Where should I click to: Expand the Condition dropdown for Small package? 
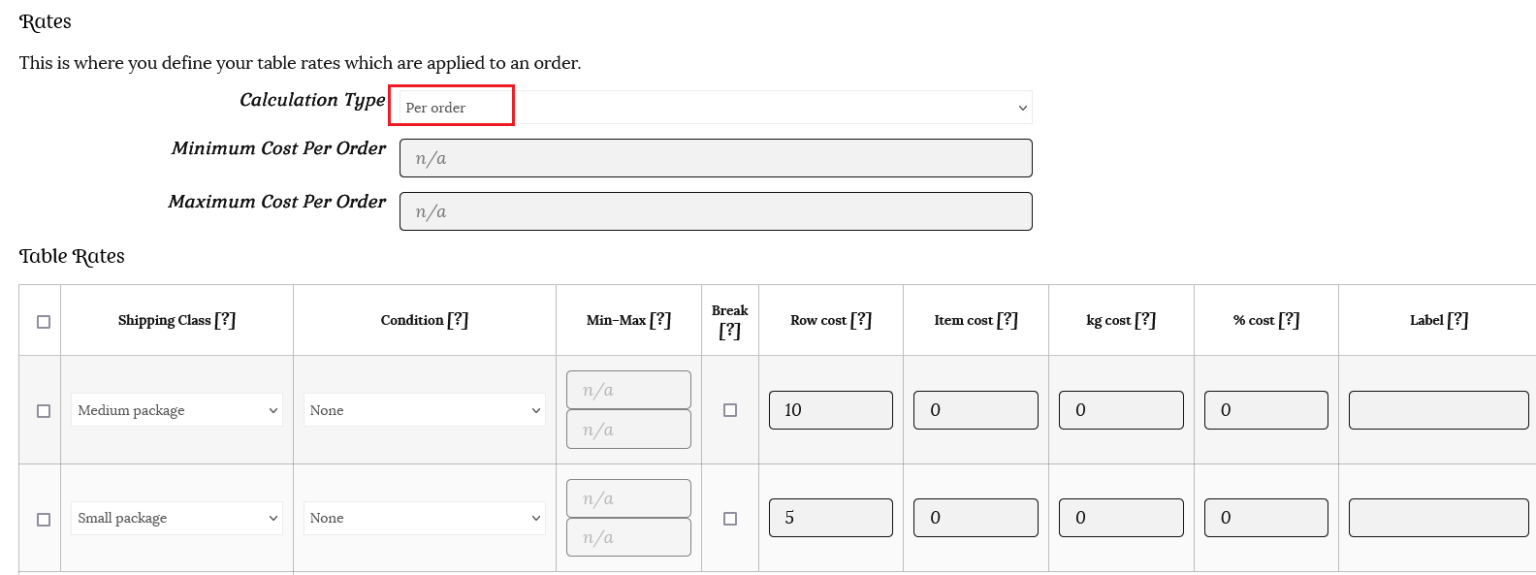point(425,519)
